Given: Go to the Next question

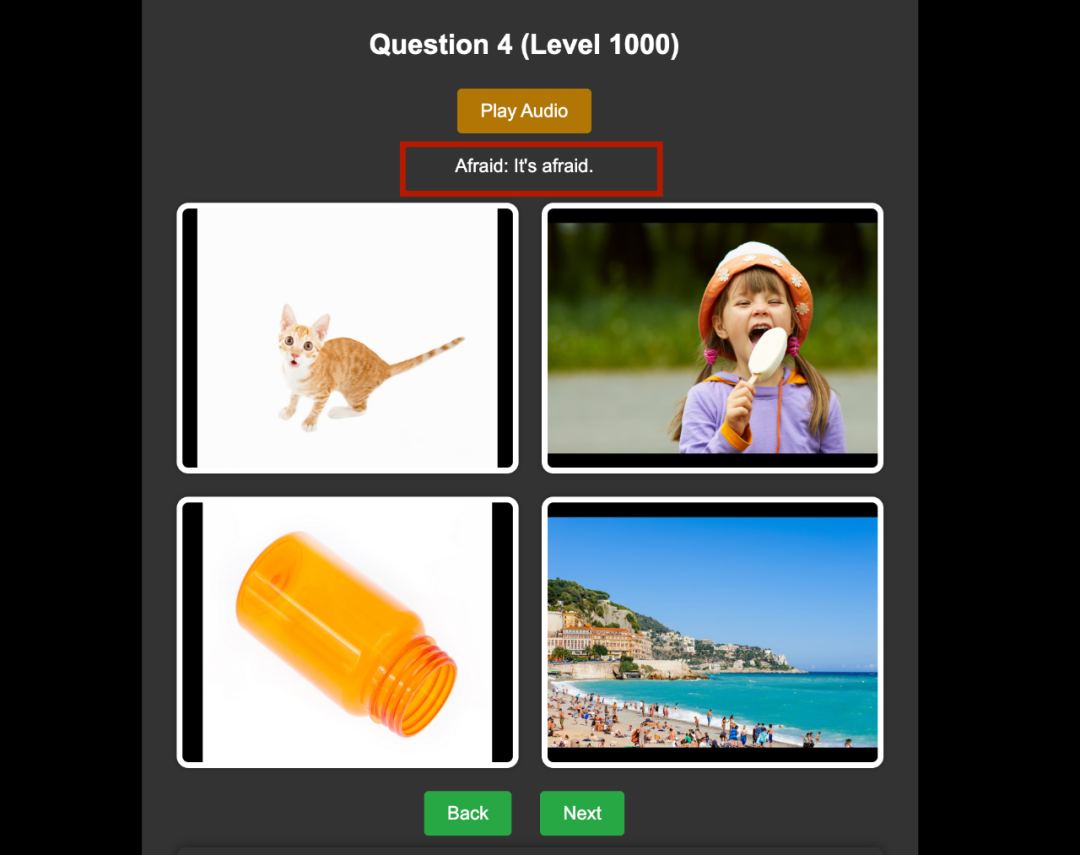Looking at the screenshot, I should 582,813.
